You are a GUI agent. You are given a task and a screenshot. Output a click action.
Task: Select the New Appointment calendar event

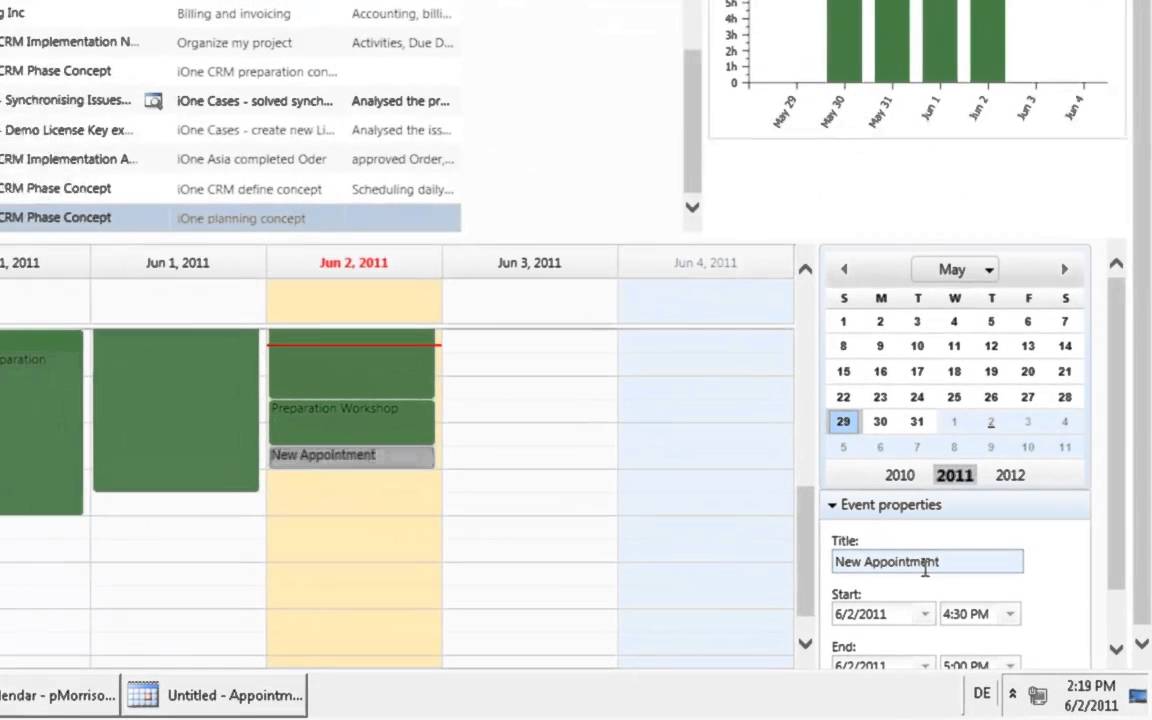click(352, 456)
